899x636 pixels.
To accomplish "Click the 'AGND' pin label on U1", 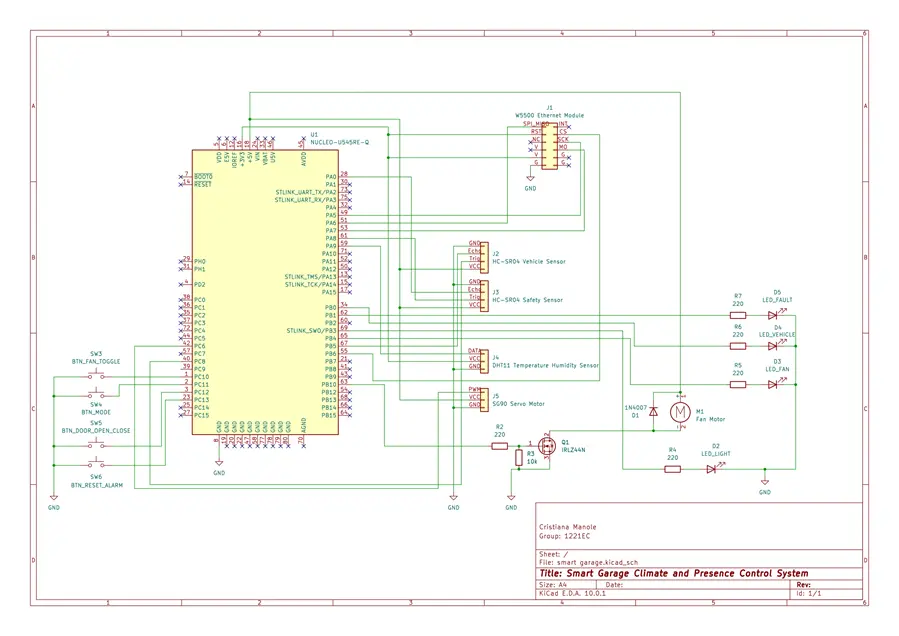I will [303, 425].
